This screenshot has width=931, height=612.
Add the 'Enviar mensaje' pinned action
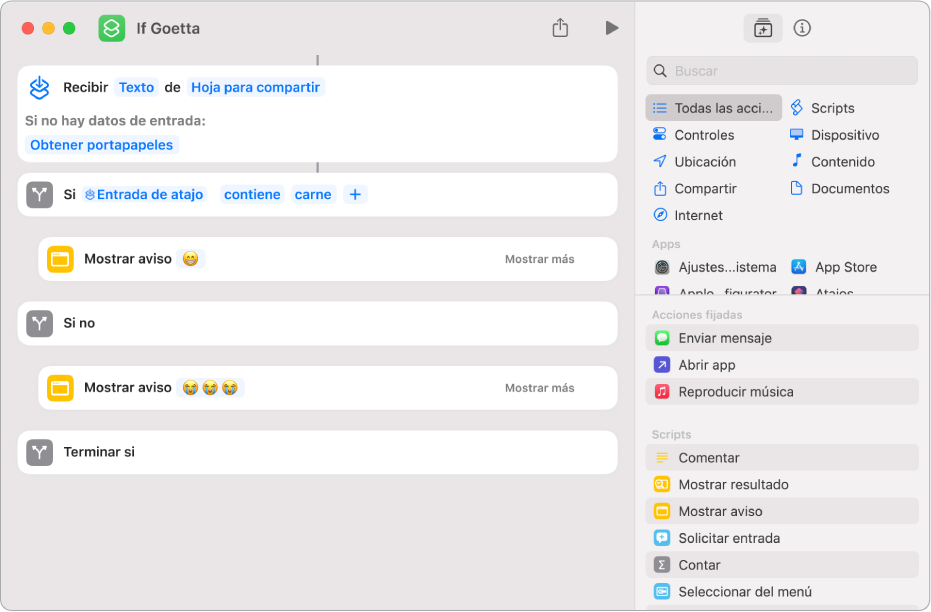[x=725, y=338]
